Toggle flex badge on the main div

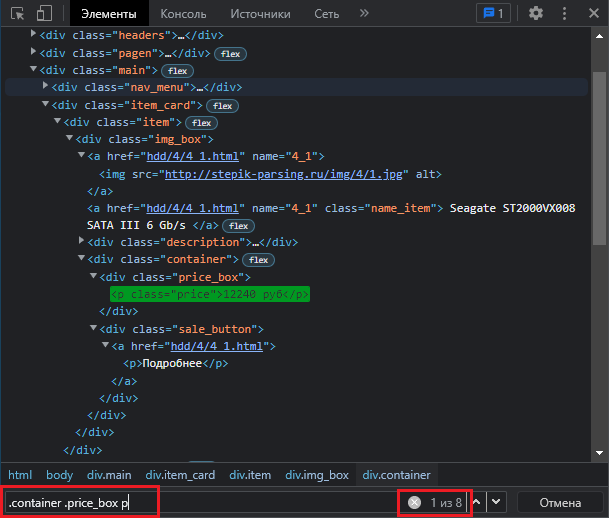(178, 71)
